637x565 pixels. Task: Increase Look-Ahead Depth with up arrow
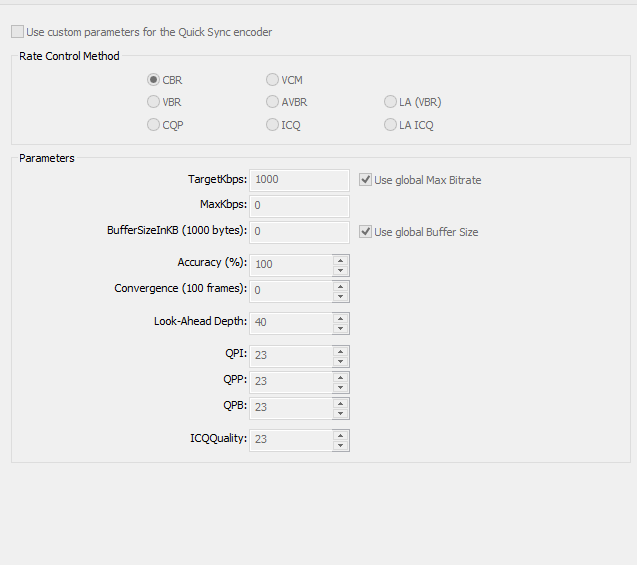(x=340, y=318)
